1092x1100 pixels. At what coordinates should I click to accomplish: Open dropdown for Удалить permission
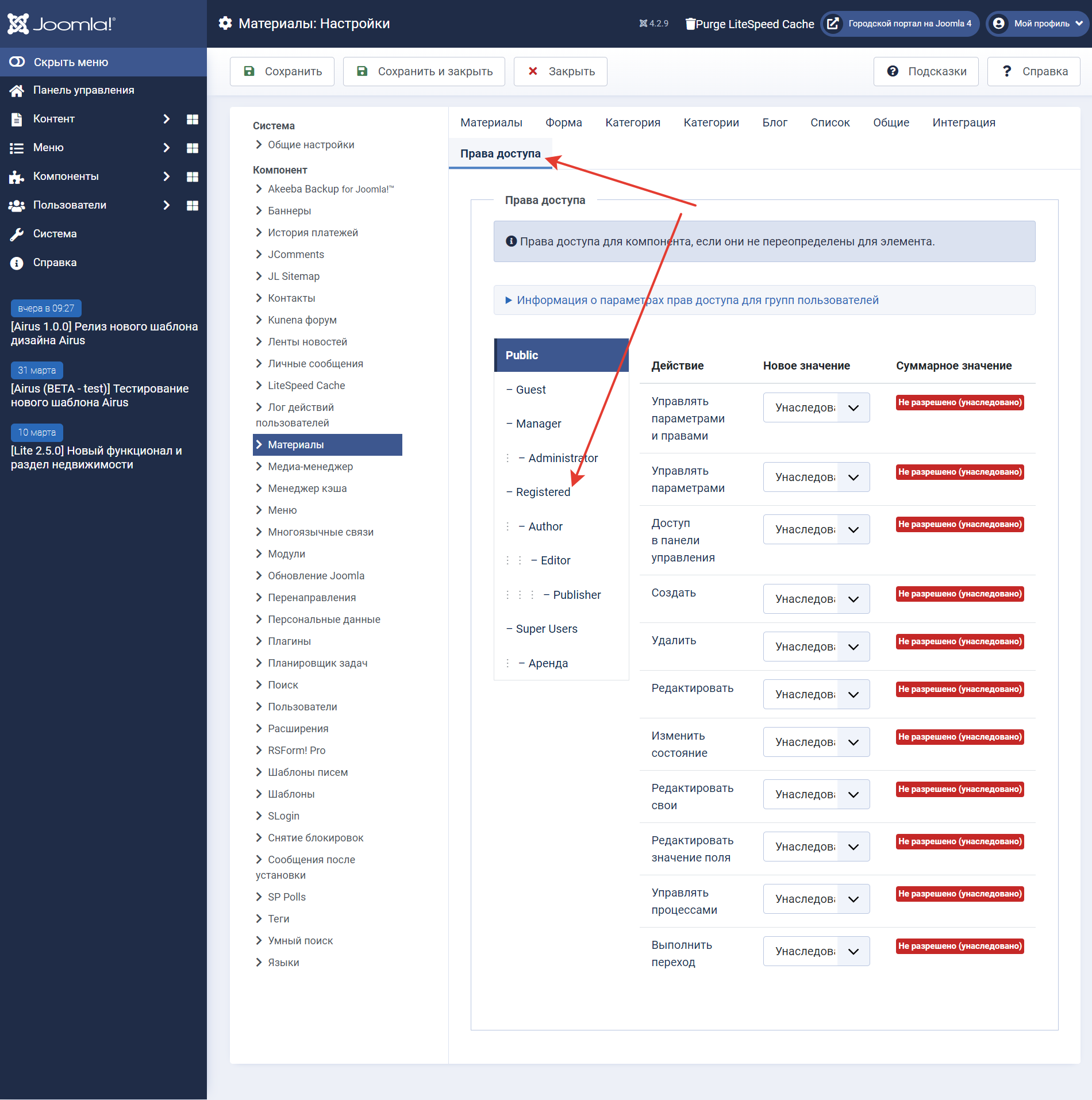point(816,647)
